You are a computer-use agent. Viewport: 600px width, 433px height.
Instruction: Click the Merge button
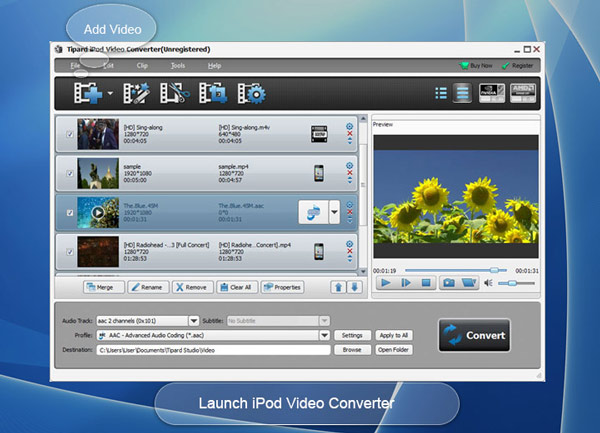(104, 287)
